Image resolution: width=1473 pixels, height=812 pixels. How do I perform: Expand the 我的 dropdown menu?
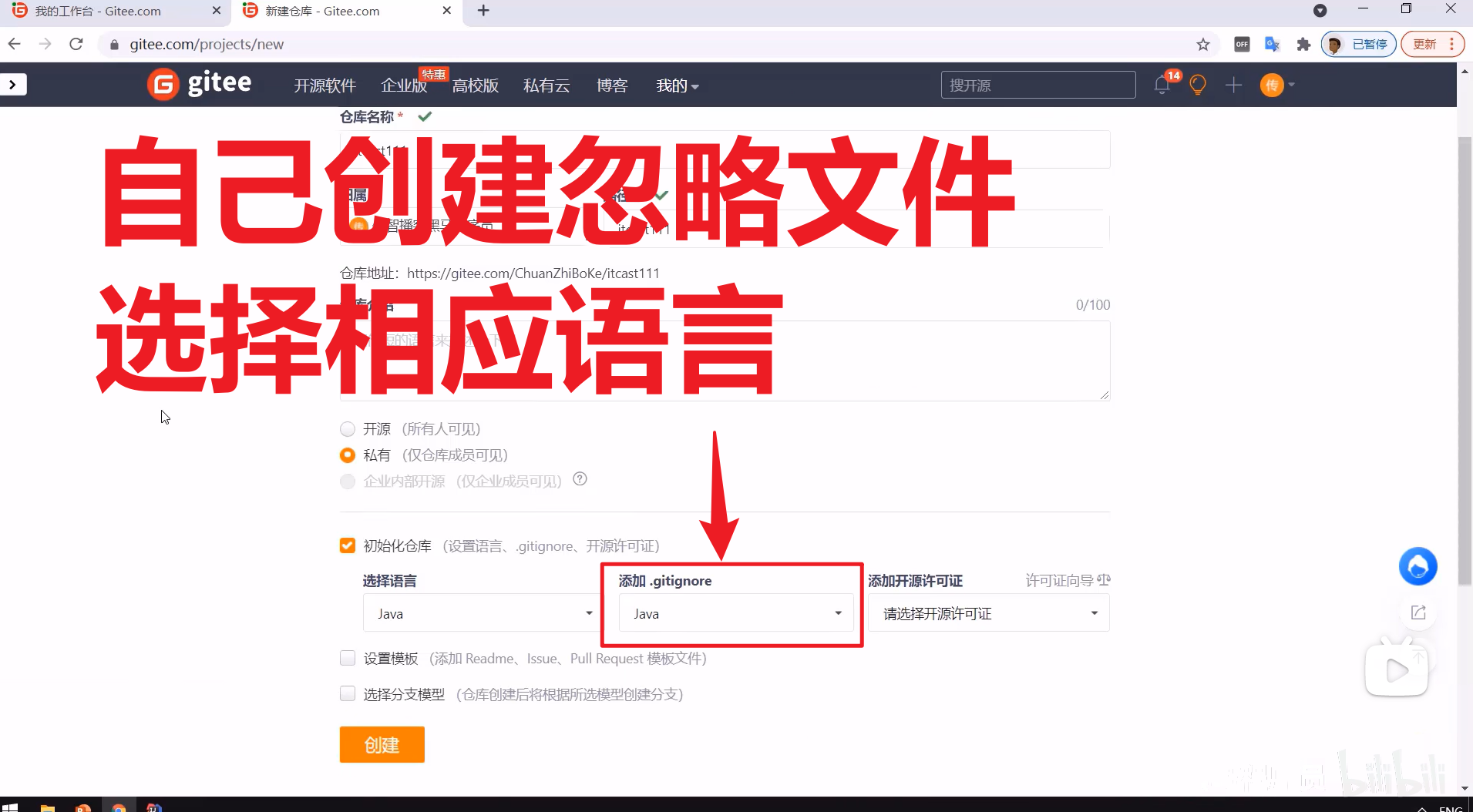pos(677,86)
